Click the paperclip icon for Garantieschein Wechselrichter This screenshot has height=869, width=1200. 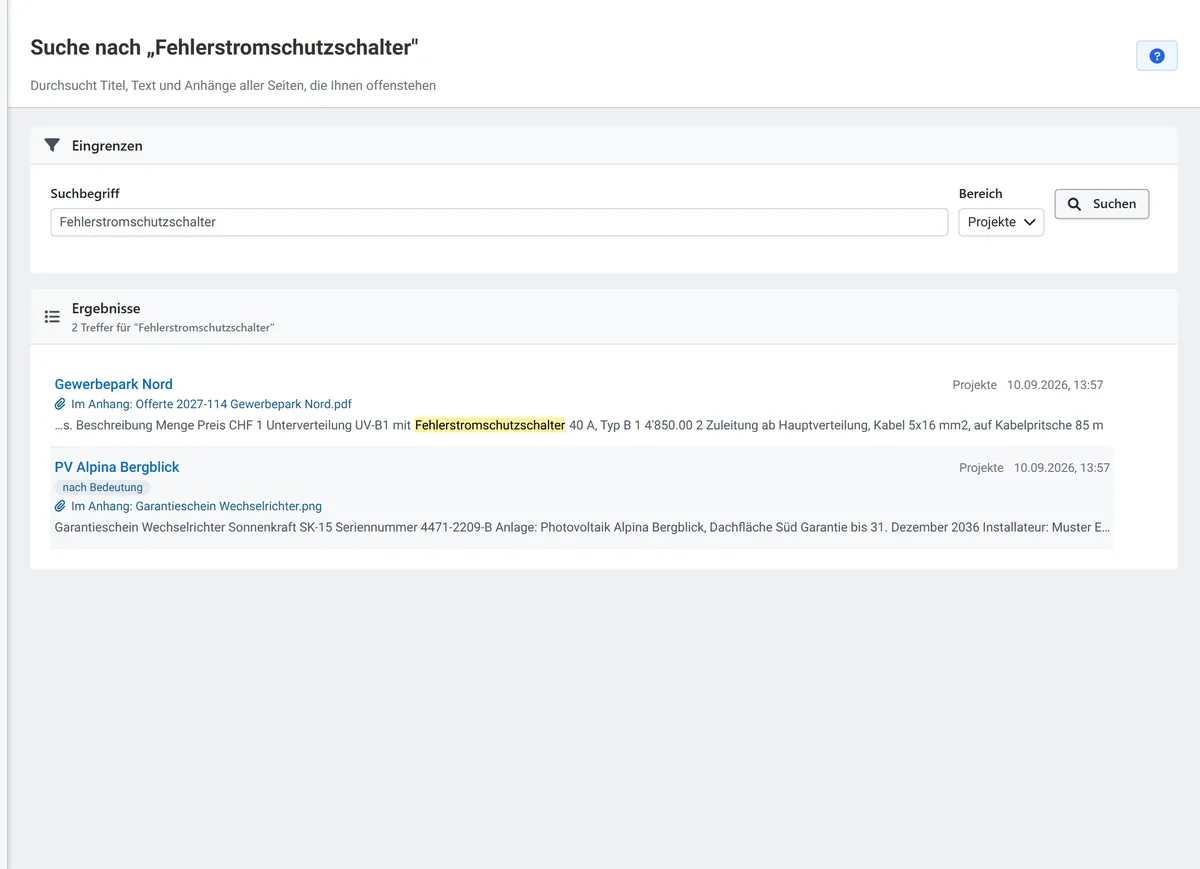[60, 507]
